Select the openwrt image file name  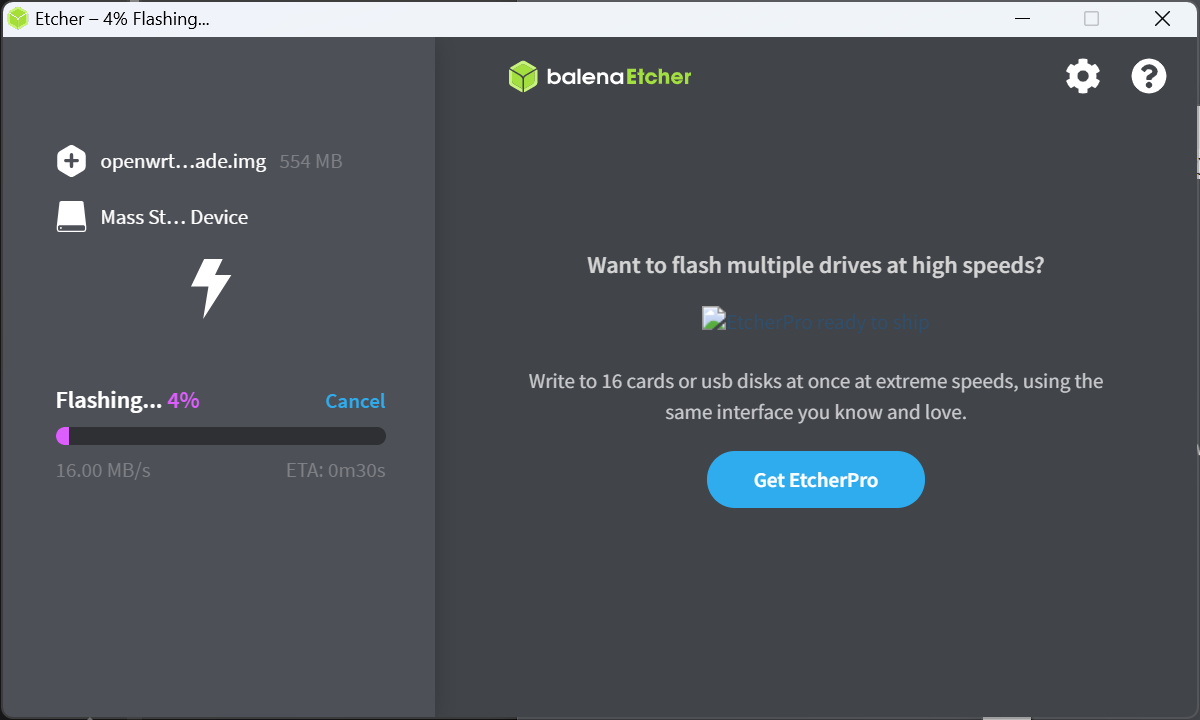tap(183, 161)
